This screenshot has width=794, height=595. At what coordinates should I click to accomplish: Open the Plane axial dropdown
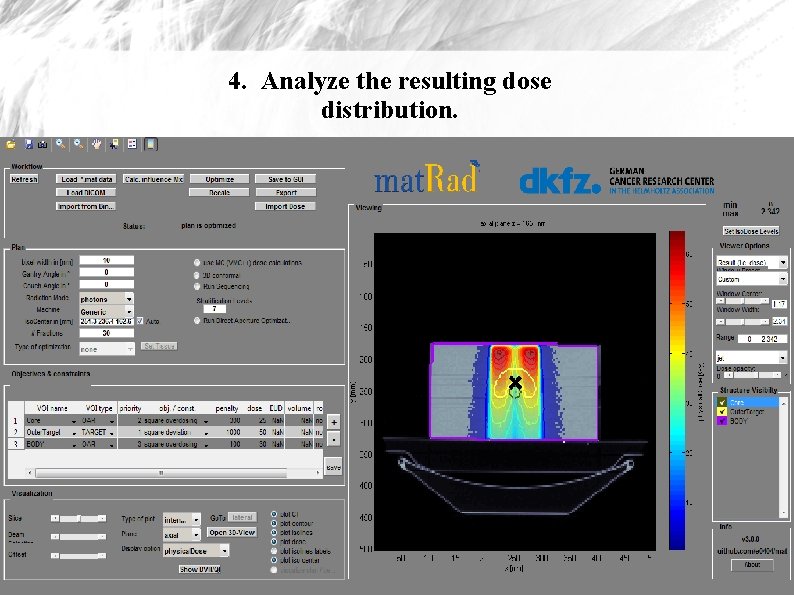[181, 534]
